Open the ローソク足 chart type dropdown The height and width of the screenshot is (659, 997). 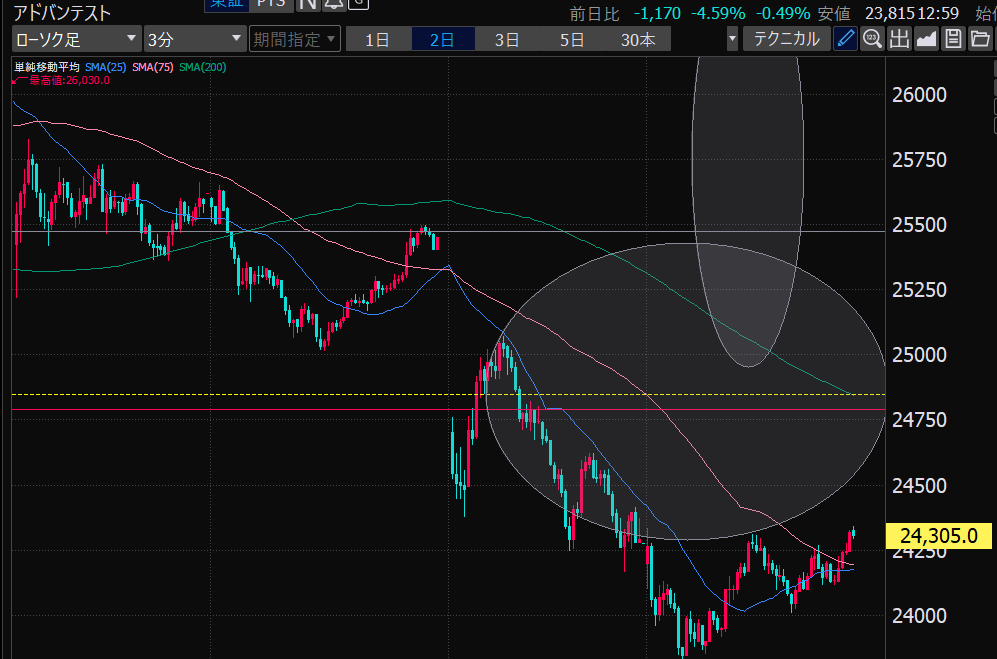76,40
